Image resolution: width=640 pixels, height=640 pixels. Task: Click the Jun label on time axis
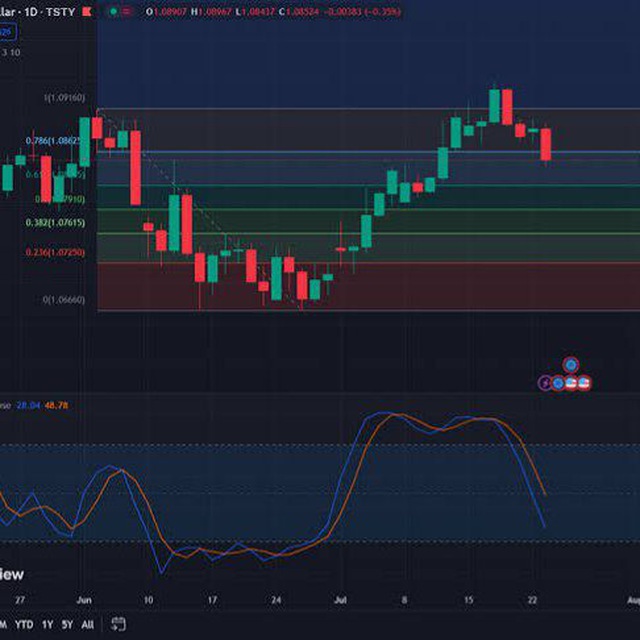tap(84, 600)
